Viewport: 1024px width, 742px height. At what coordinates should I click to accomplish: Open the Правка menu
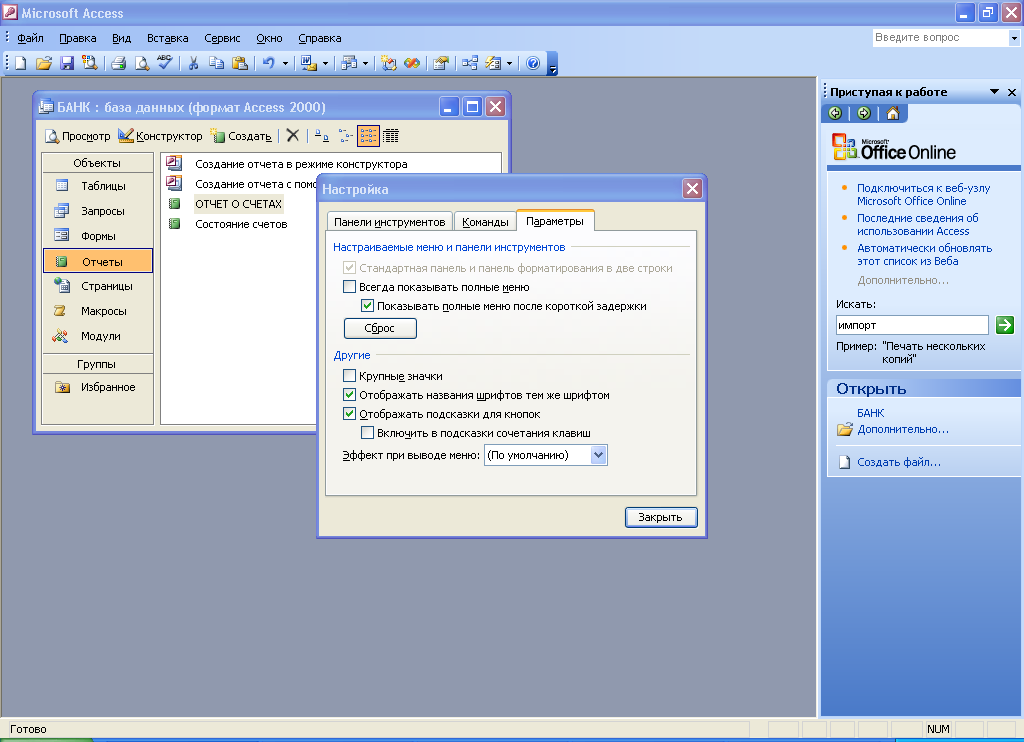coord(78,38)
